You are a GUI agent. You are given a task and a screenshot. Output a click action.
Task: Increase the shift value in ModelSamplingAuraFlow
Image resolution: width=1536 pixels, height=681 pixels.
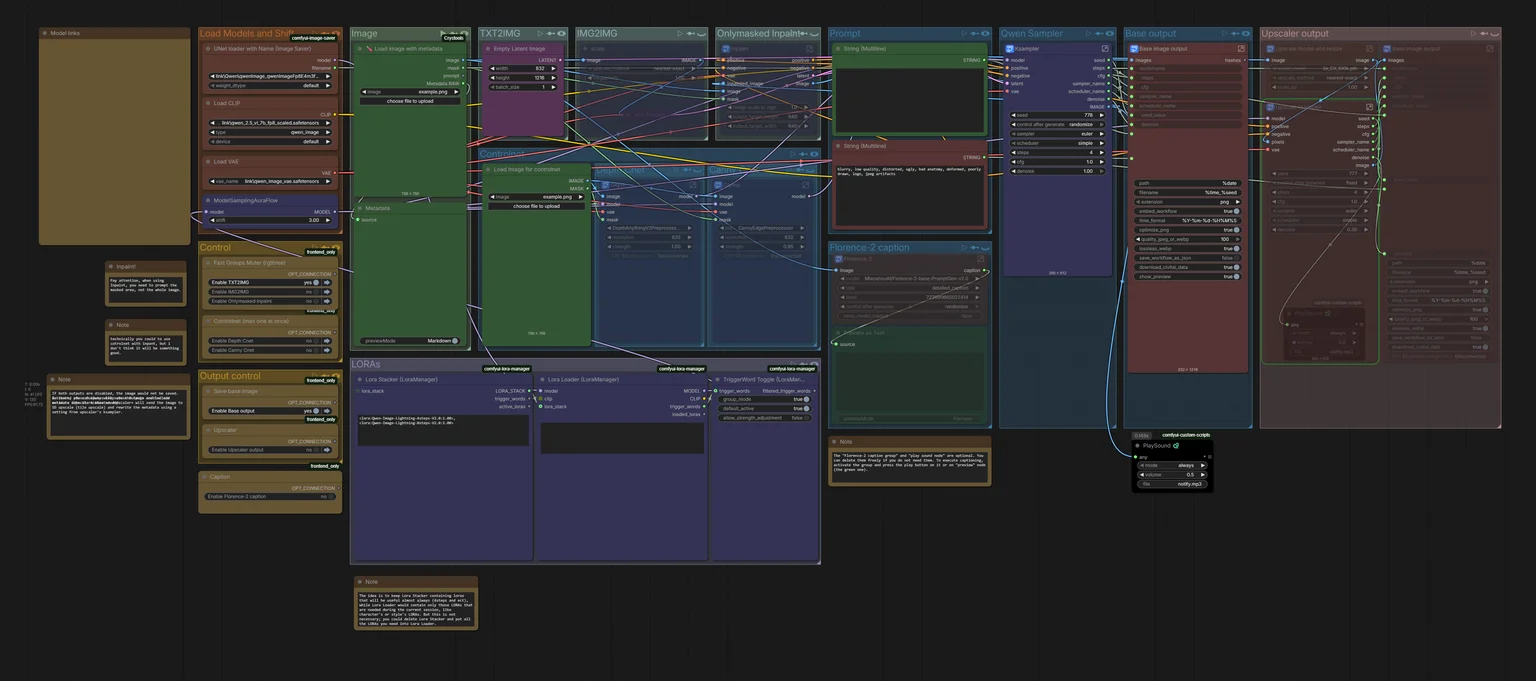[x=330, y=220]
